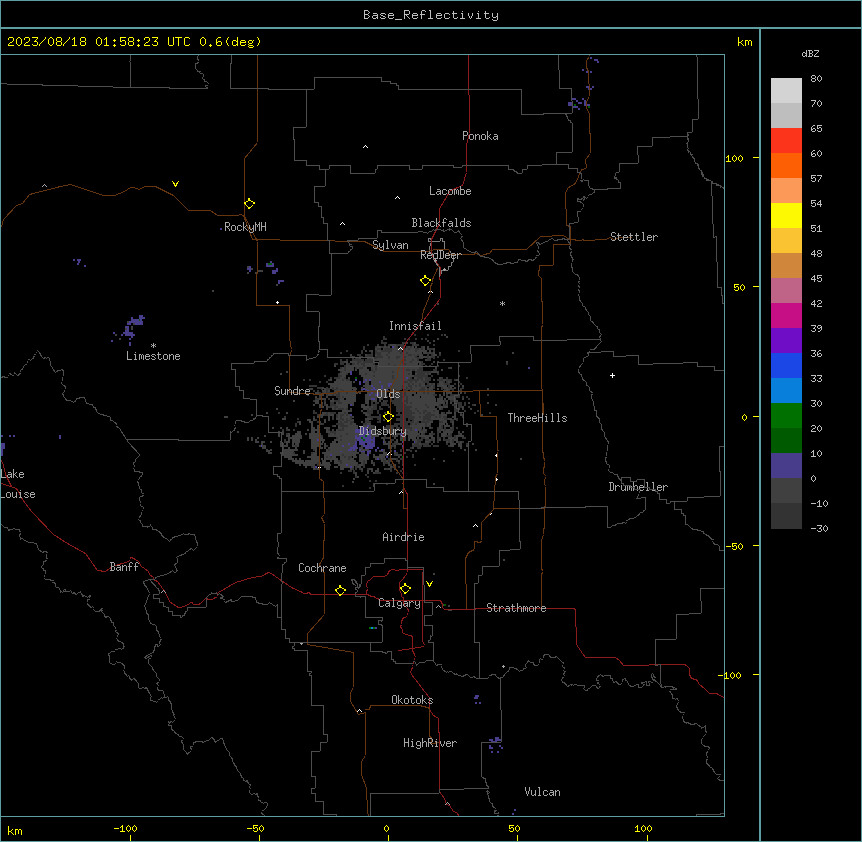Click the yellow V marker east of Calgary
This screenshot has height=842, width=862.
(x=429, y=584)
